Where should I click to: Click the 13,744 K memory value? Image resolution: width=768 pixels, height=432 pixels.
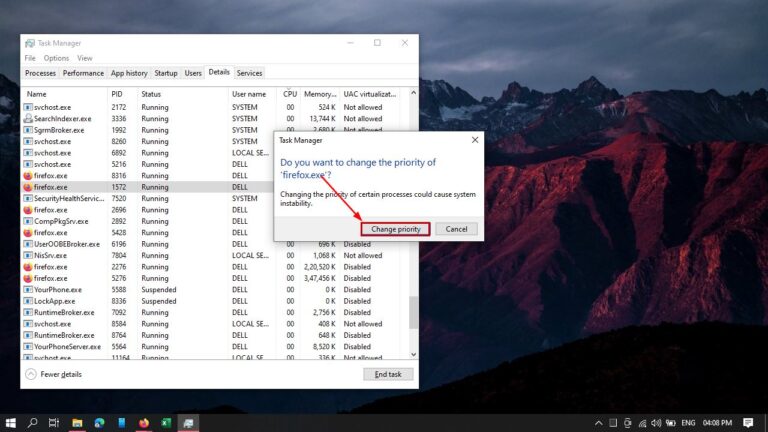point(322,119)
